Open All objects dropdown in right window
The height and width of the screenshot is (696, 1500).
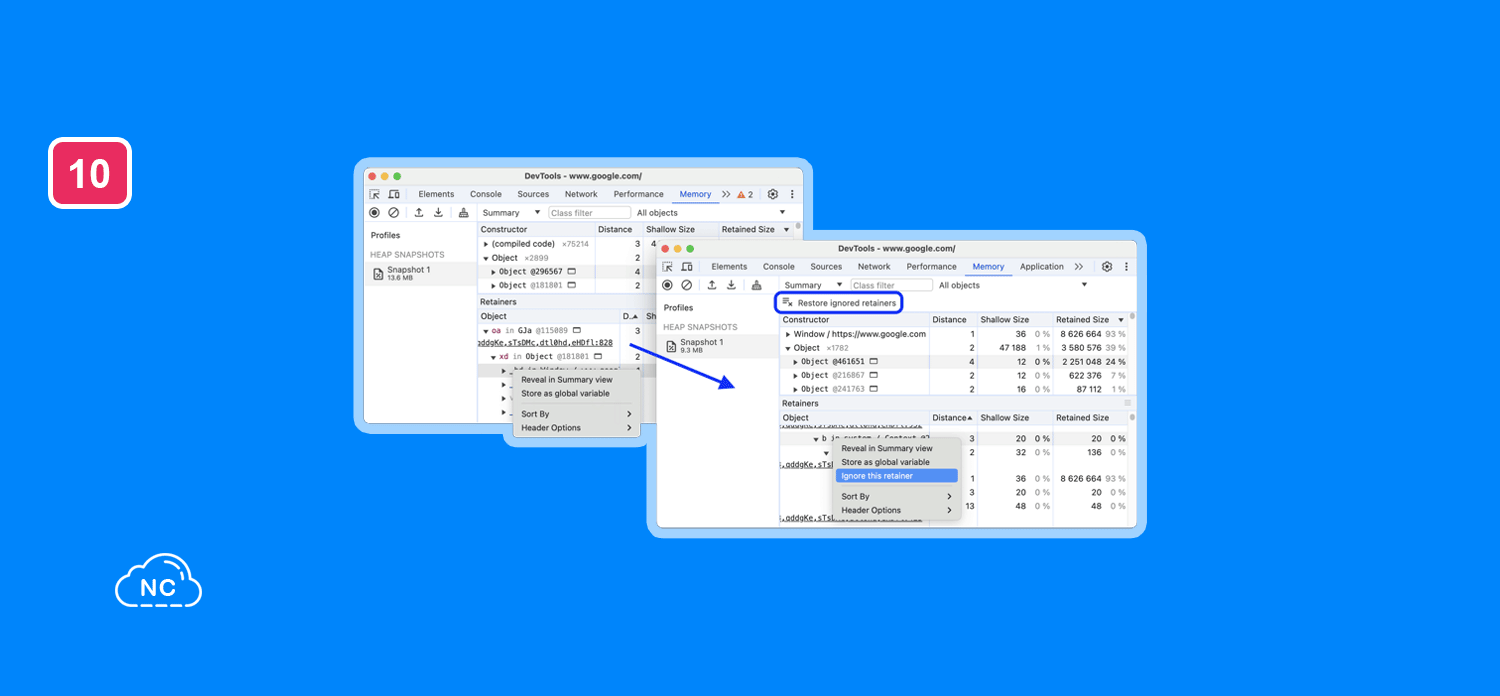coord(1012,285)
